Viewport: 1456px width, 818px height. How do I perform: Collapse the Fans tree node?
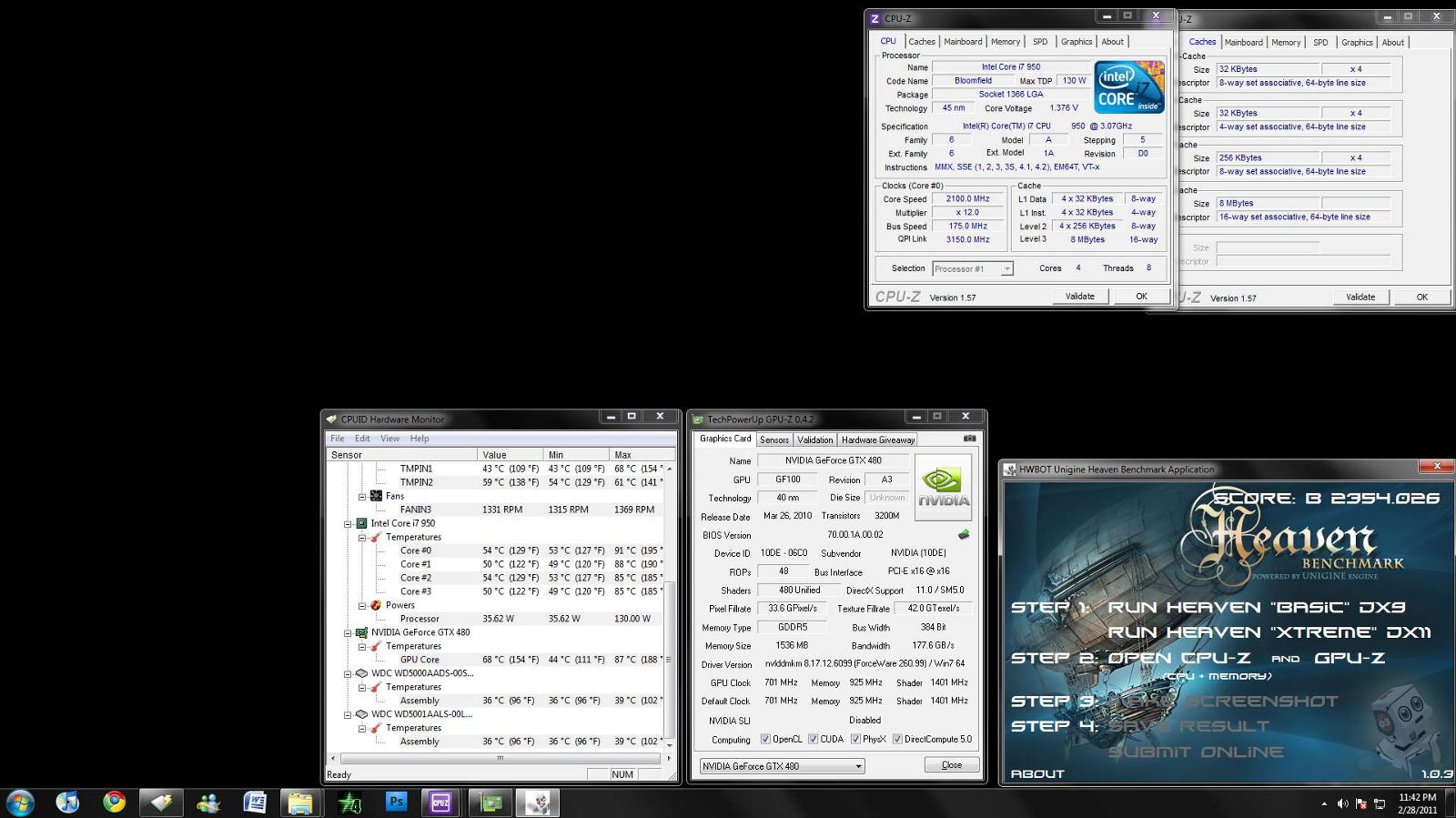pos(362,497)
